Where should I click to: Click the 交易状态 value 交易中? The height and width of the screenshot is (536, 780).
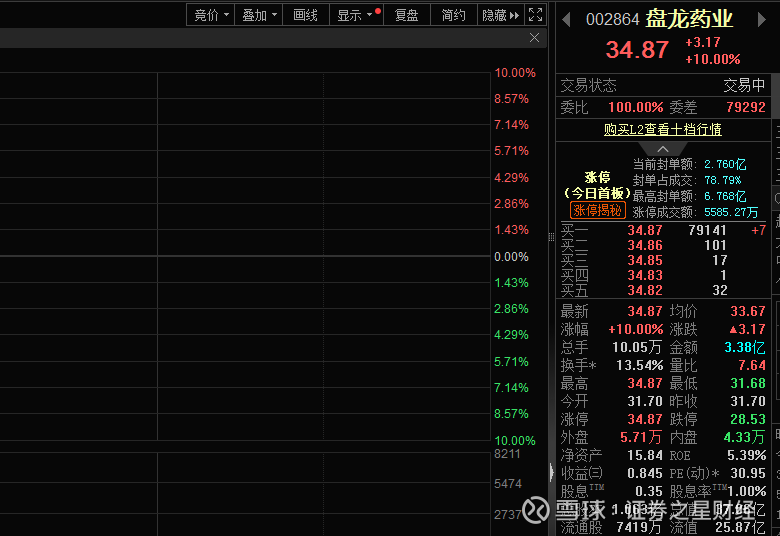click(744, 85)
